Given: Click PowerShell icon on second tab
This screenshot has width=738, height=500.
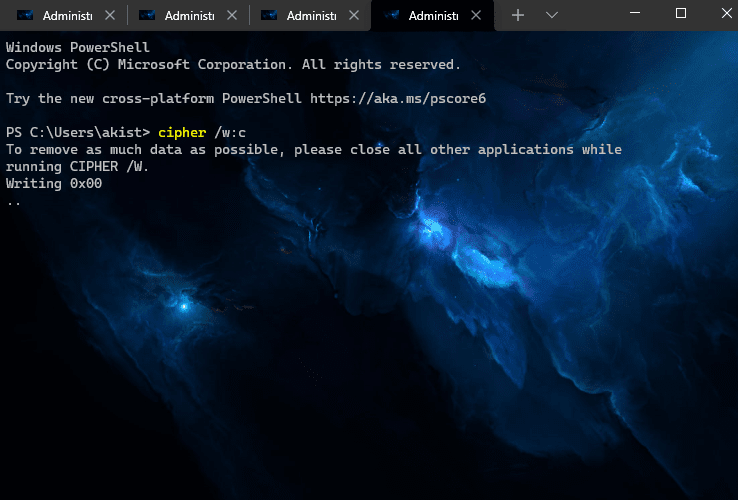Looking at the screenshot, I should point(147,16).
